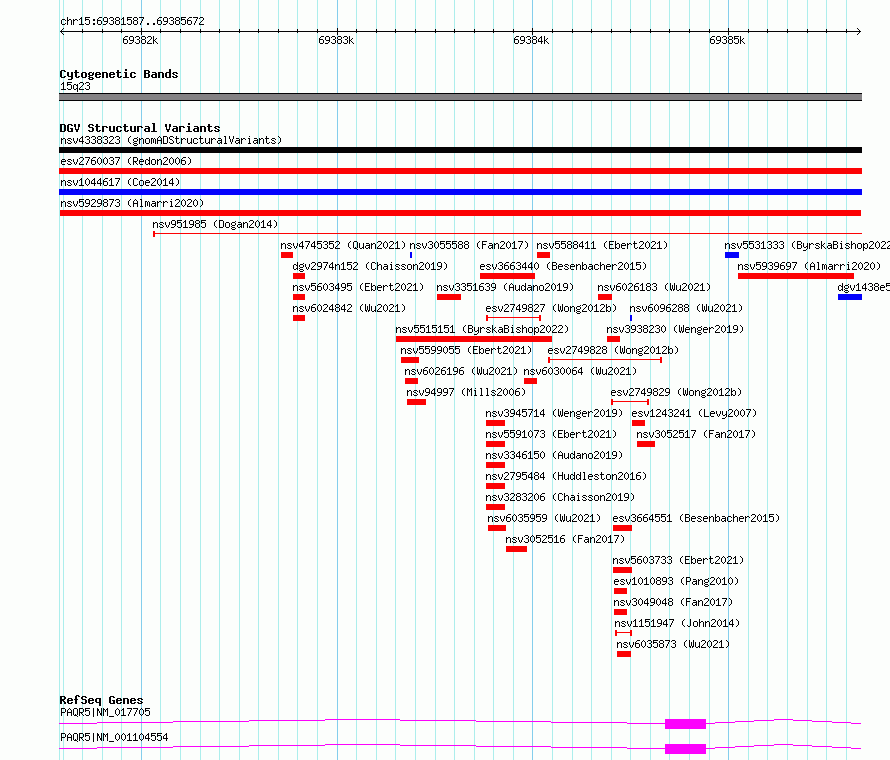This screenshot has height=760, width=890.
Task: Click nsv6035959 (Wu2021) label
Action: (x=544, y=518)
